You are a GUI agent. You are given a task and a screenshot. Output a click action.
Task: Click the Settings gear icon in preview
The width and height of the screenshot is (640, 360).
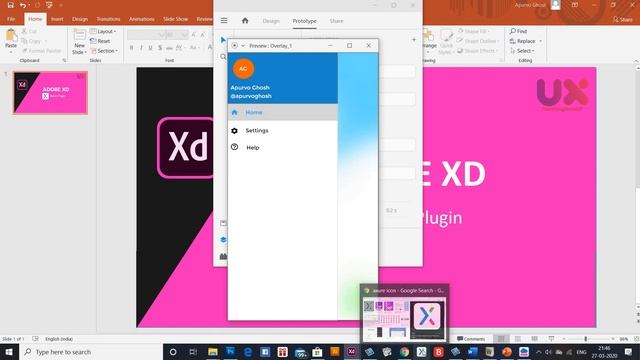[234, 131]
